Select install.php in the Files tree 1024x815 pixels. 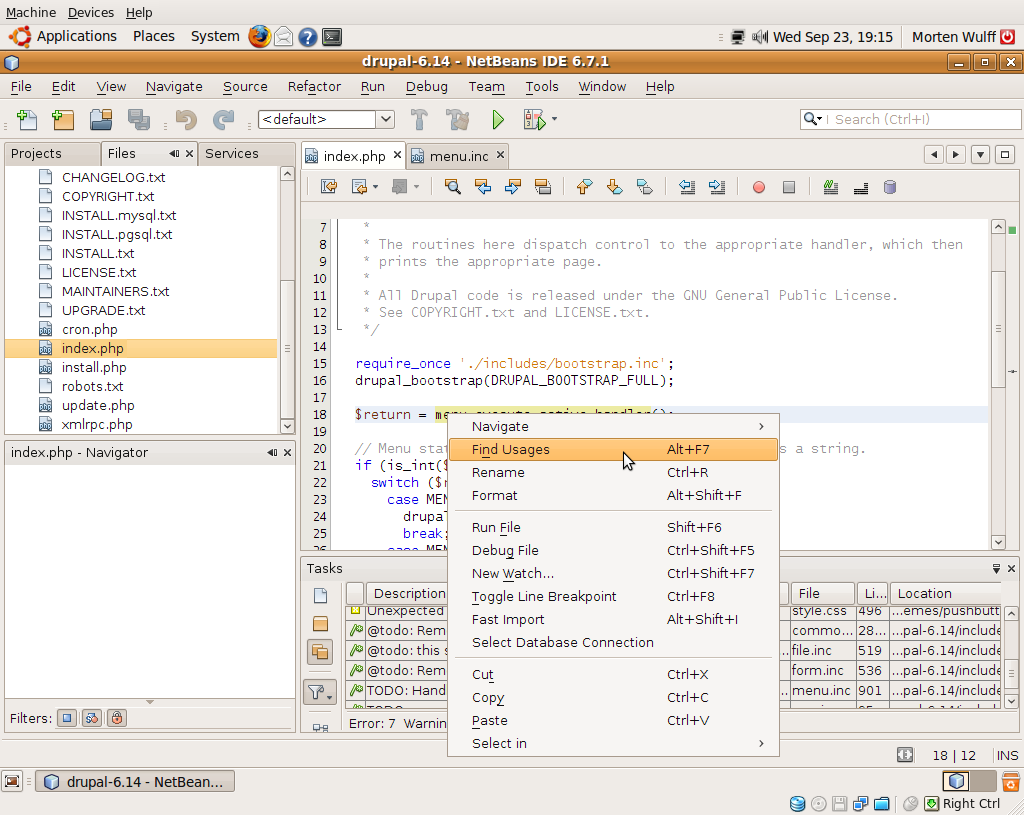pyautogui.click(x=94, y=368)
